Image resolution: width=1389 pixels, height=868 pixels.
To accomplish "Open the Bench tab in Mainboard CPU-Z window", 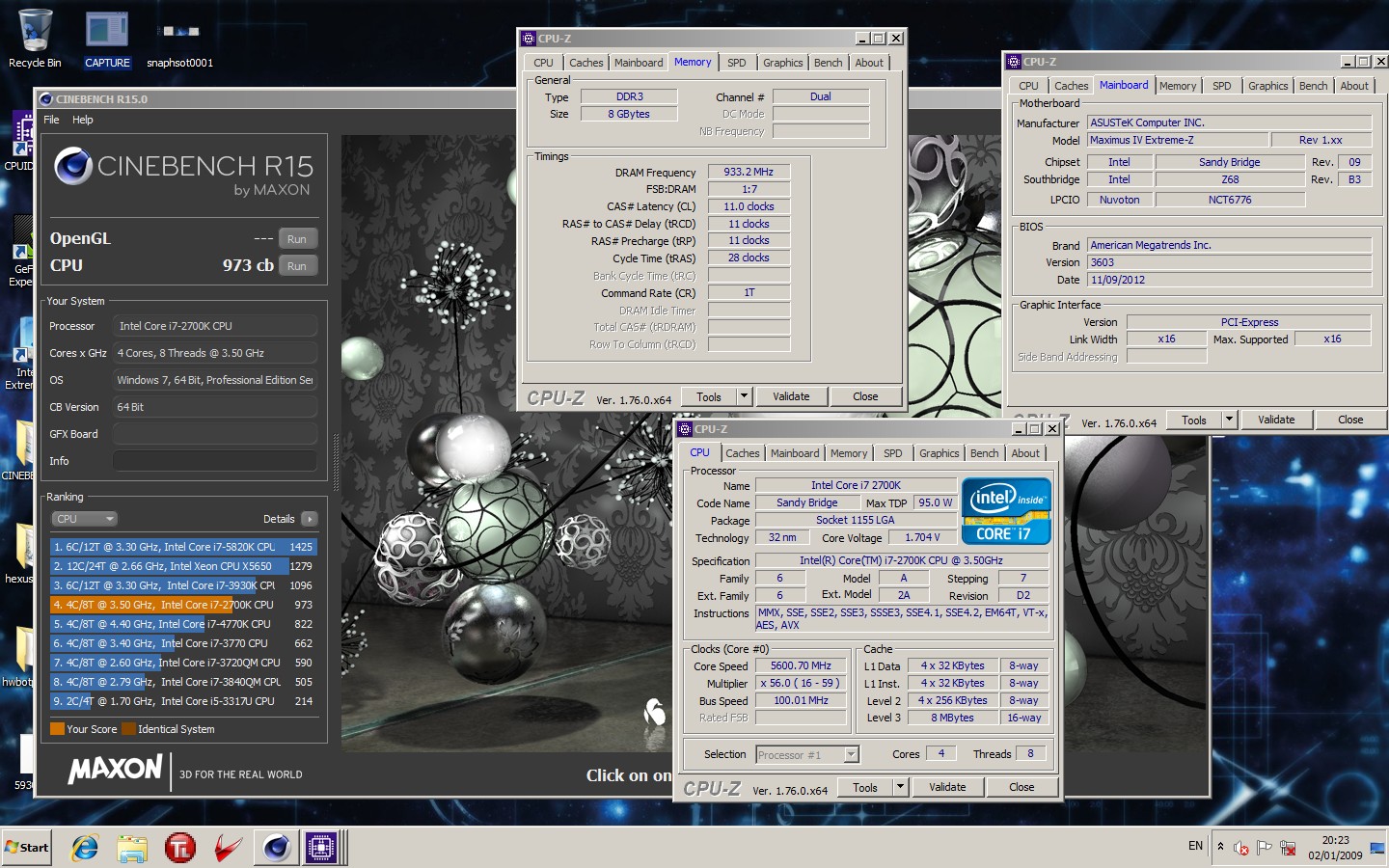I will pos(1313,86).
